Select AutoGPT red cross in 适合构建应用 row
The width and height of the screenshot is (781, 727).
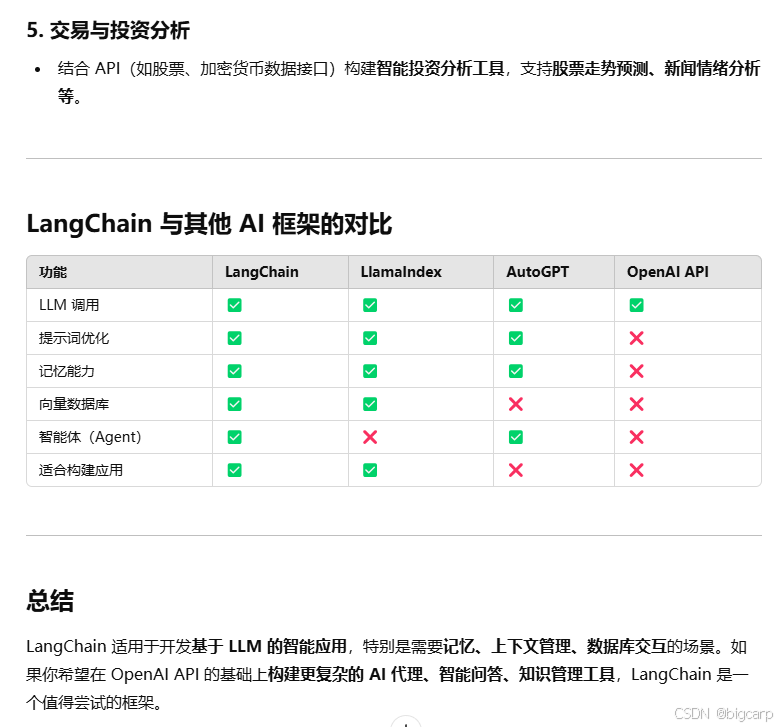(x=516, y=470)
